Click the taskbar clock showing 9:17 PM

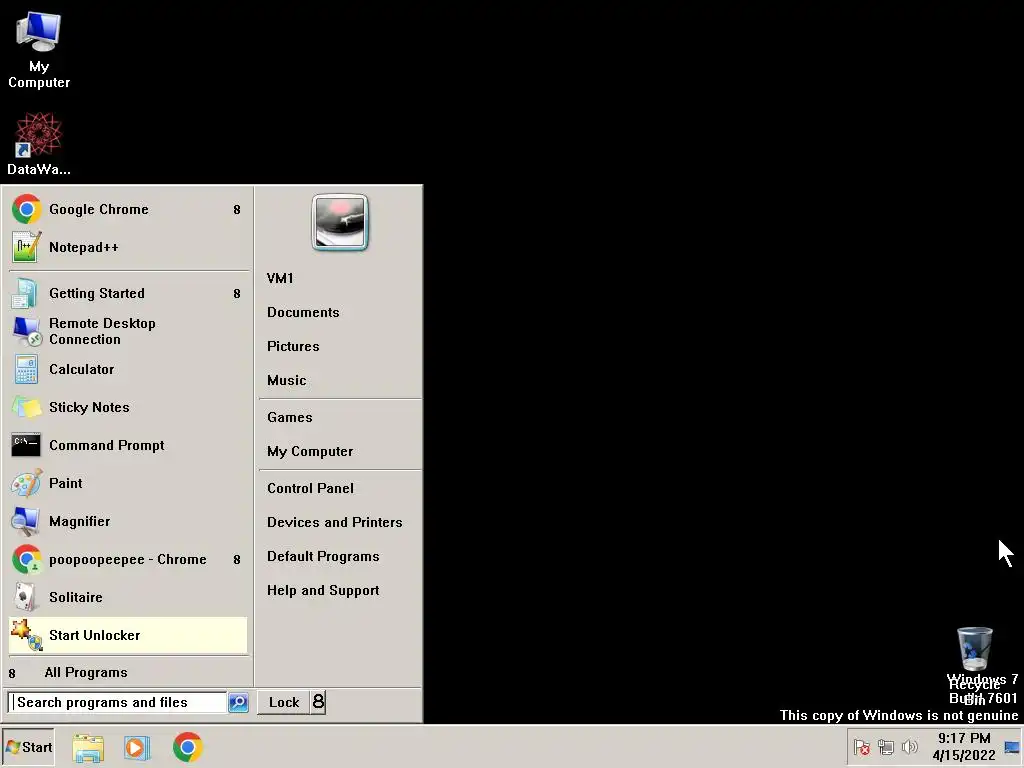click(x=964, y=747)
